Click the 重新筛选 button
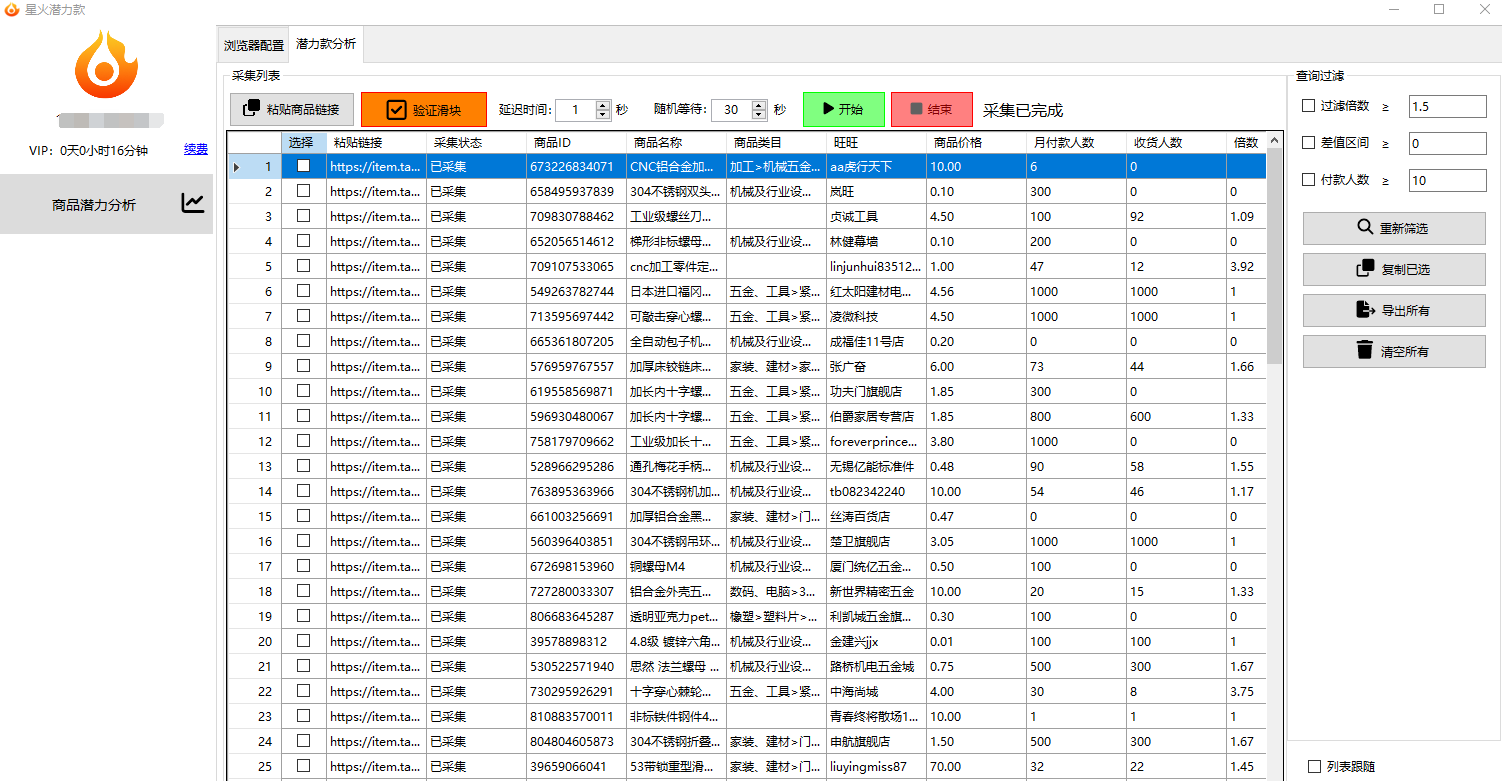The width and height of the screenshot is (1502, 781). pos(1394,228)
